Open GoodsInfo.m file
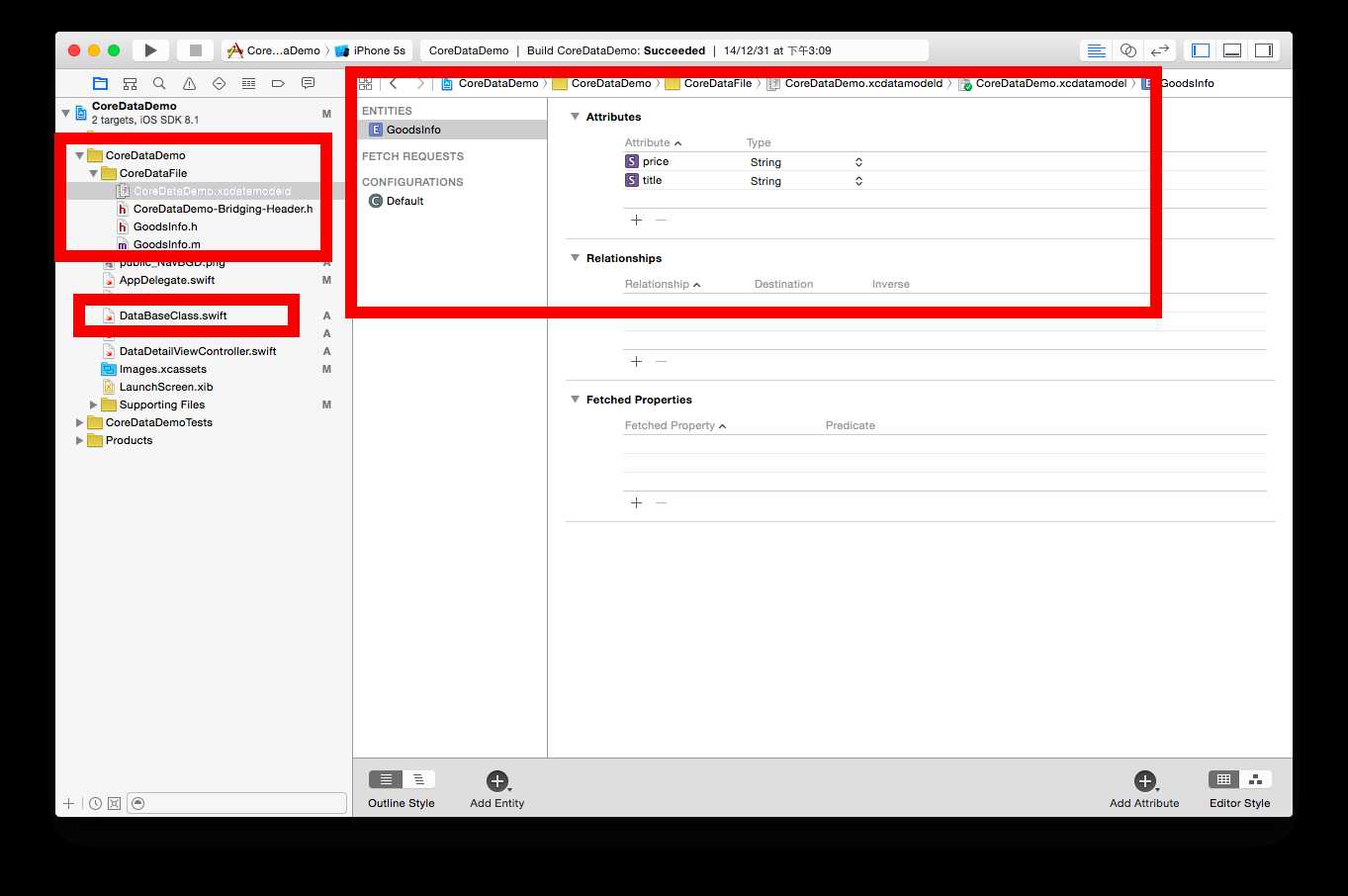 (166, 244)
